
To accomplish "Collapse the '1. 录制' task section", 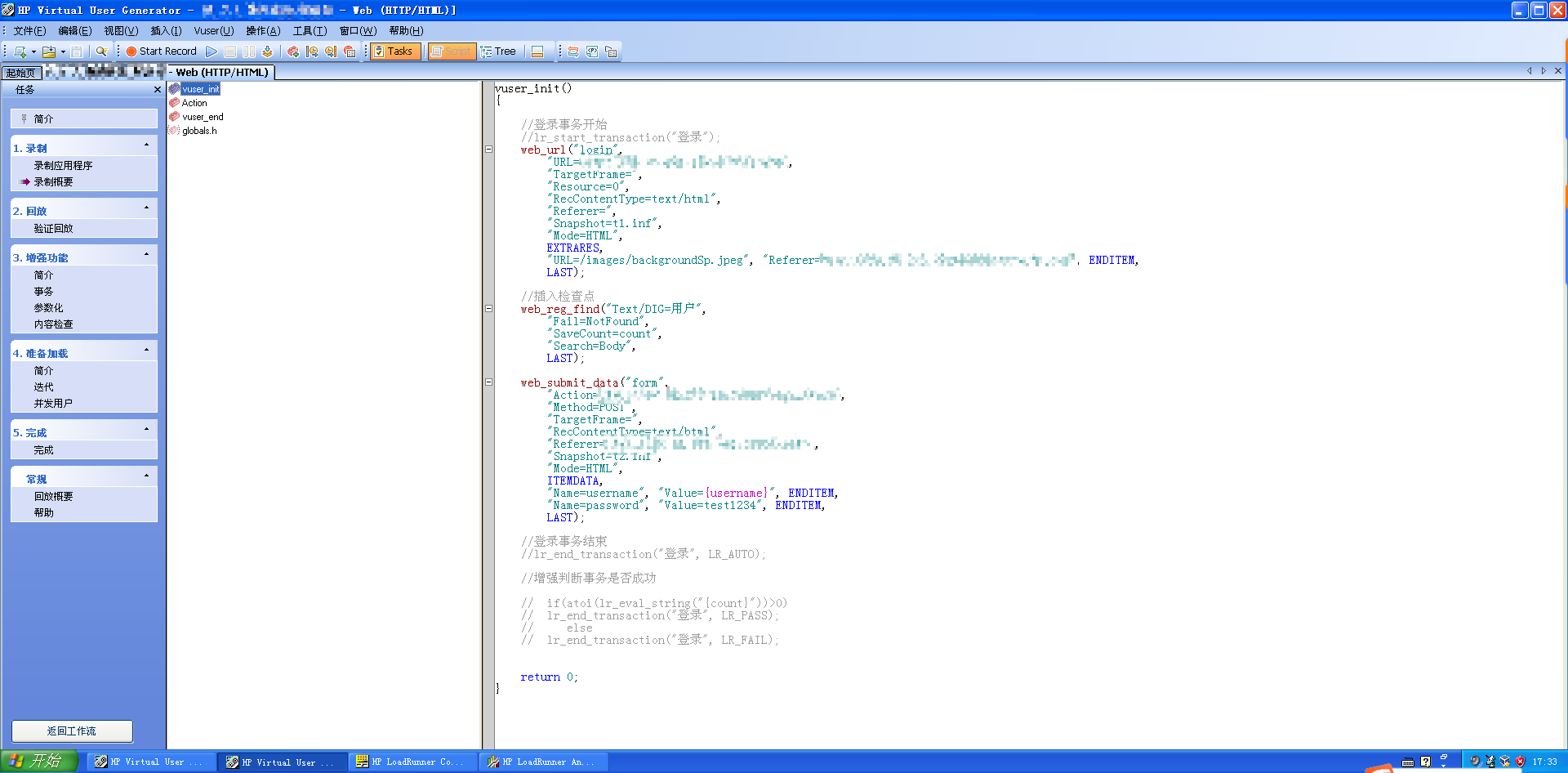I will [x=147, y=145].
